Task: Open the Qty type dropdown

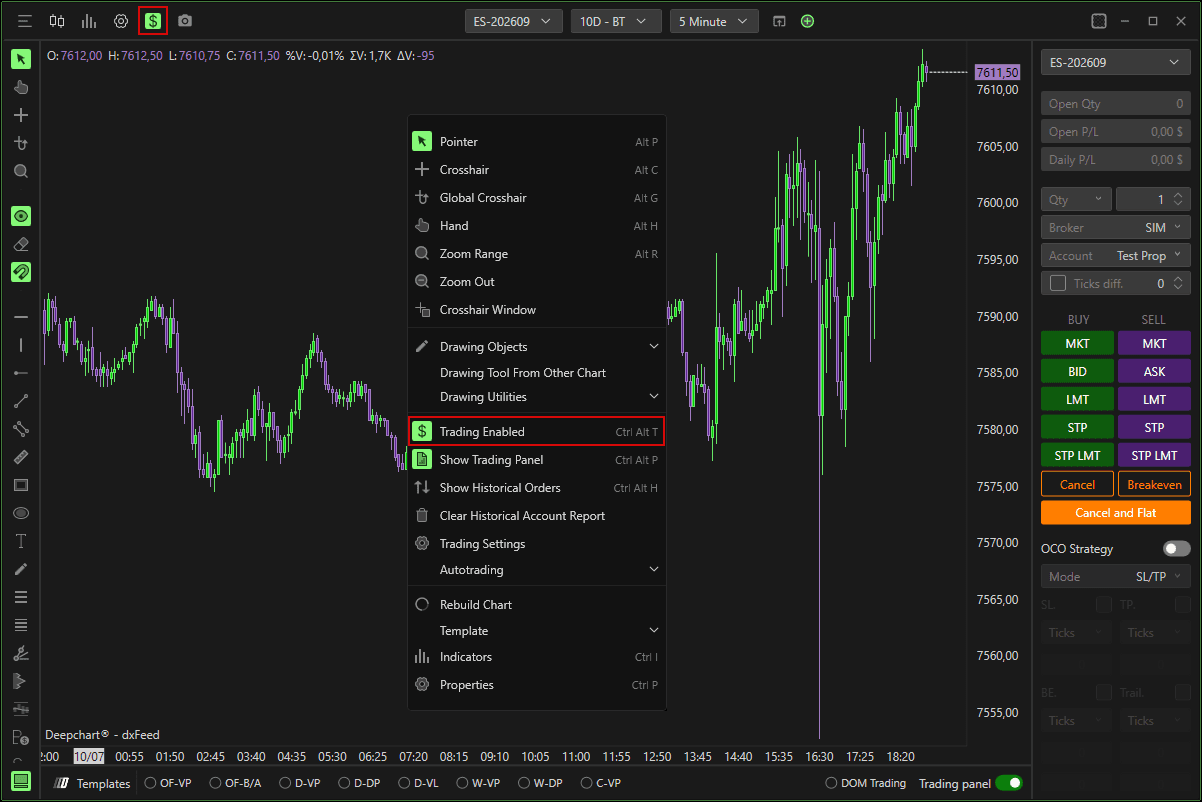Action: tap(1076, 200)
